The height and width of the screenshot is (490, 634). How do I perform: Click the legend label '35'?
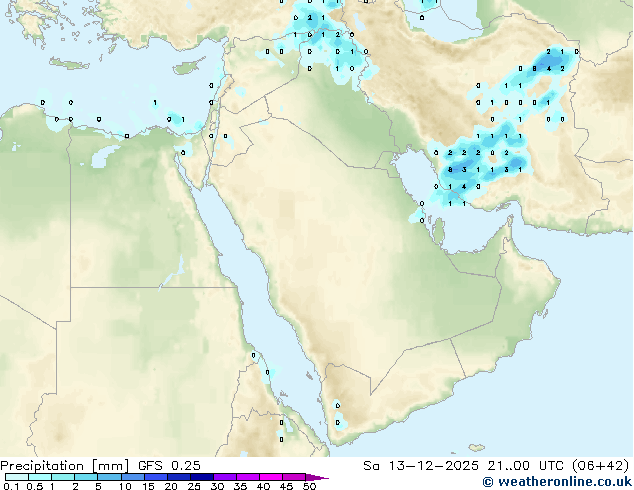pyautogui.click(x=240, y=486)
